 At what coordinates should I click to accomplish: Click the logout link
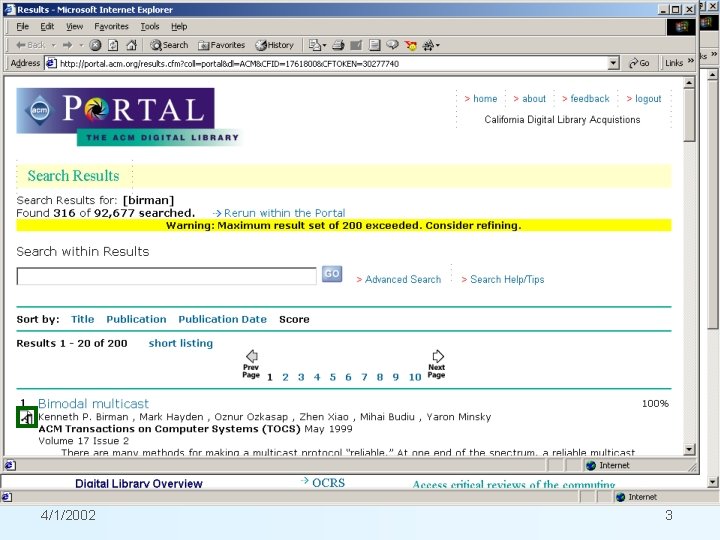(648, 99)
